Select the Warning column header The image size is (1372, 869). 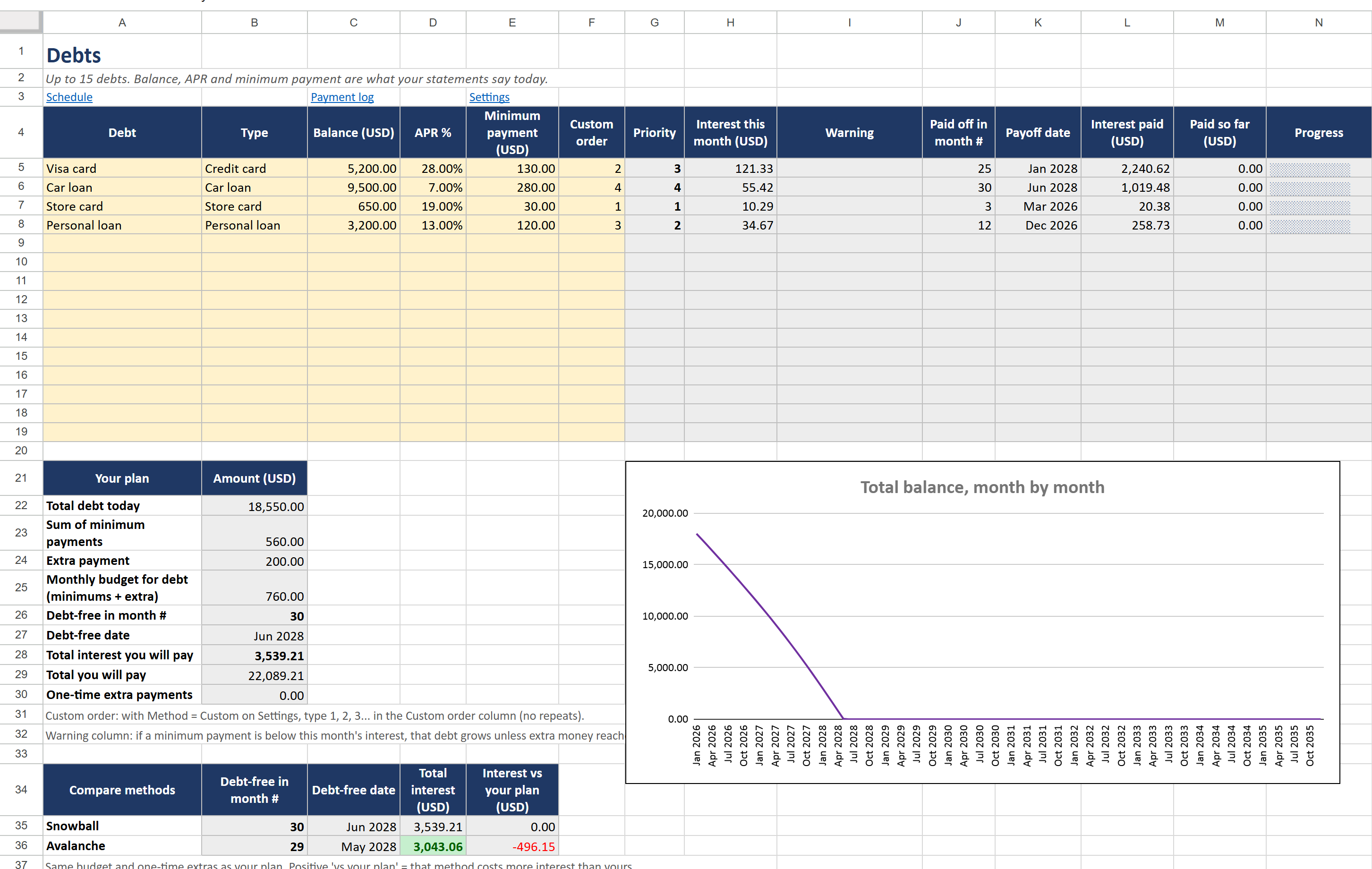[849, 132]
